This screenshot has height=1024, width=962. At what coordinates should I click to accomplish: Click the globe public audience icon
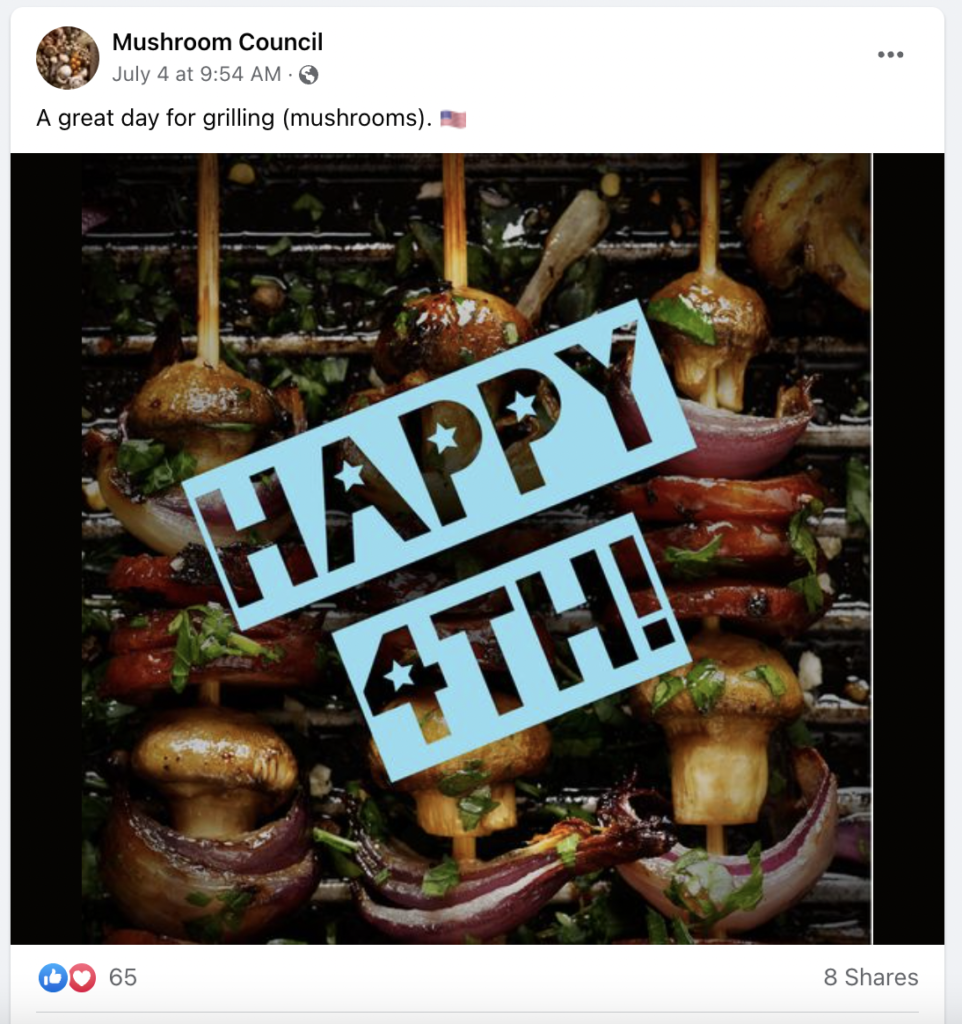click(x=308, y=75)
